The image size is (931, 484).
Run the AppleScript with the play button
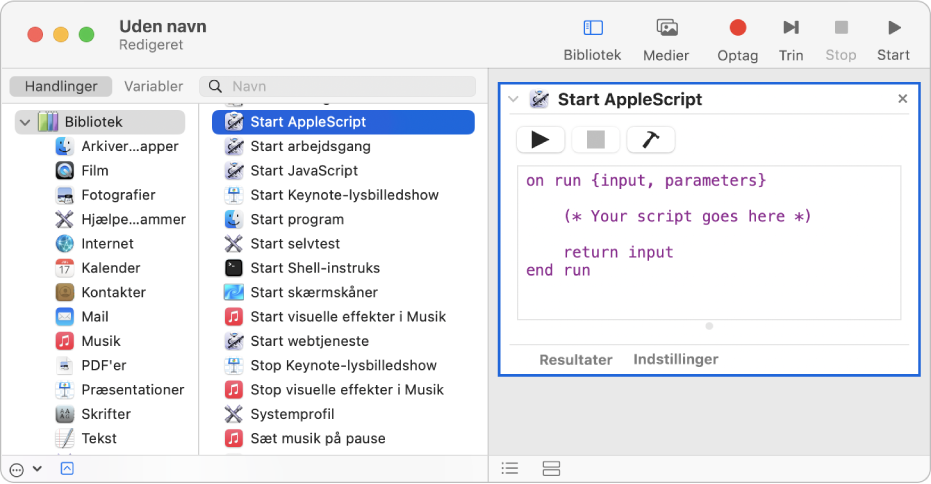(x=541, y=140)
